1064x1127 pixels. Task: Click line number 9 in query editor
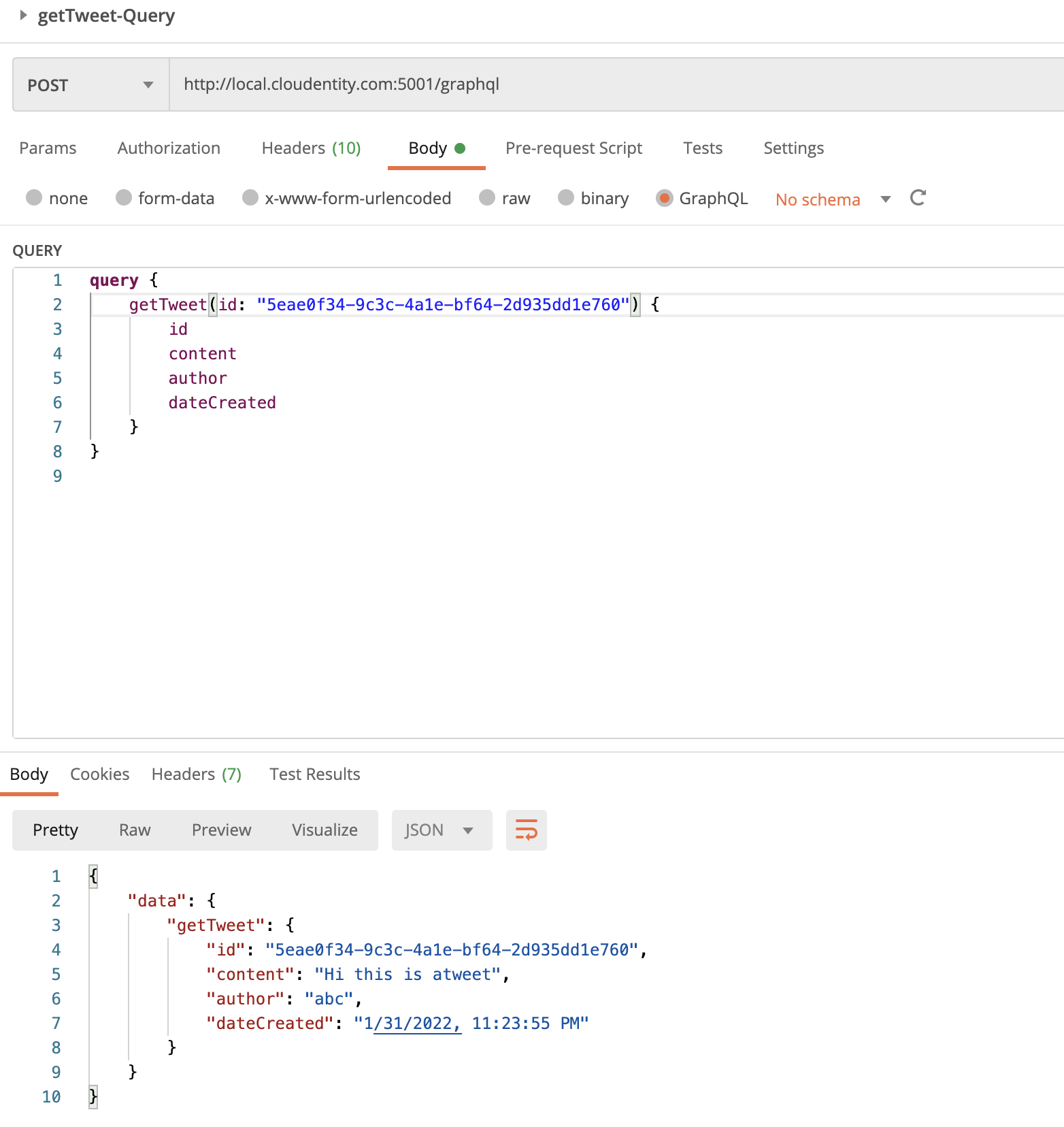58,476
